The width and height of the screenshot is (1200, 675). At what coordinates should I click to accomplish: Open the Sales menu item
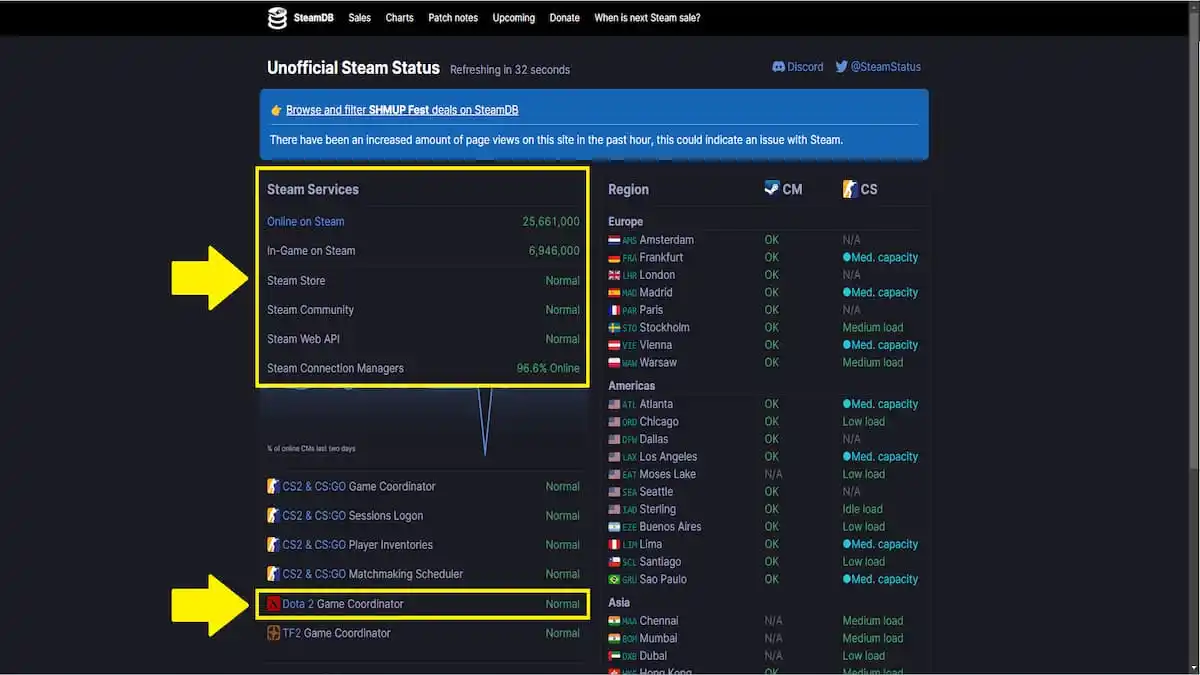pos(359,18)
